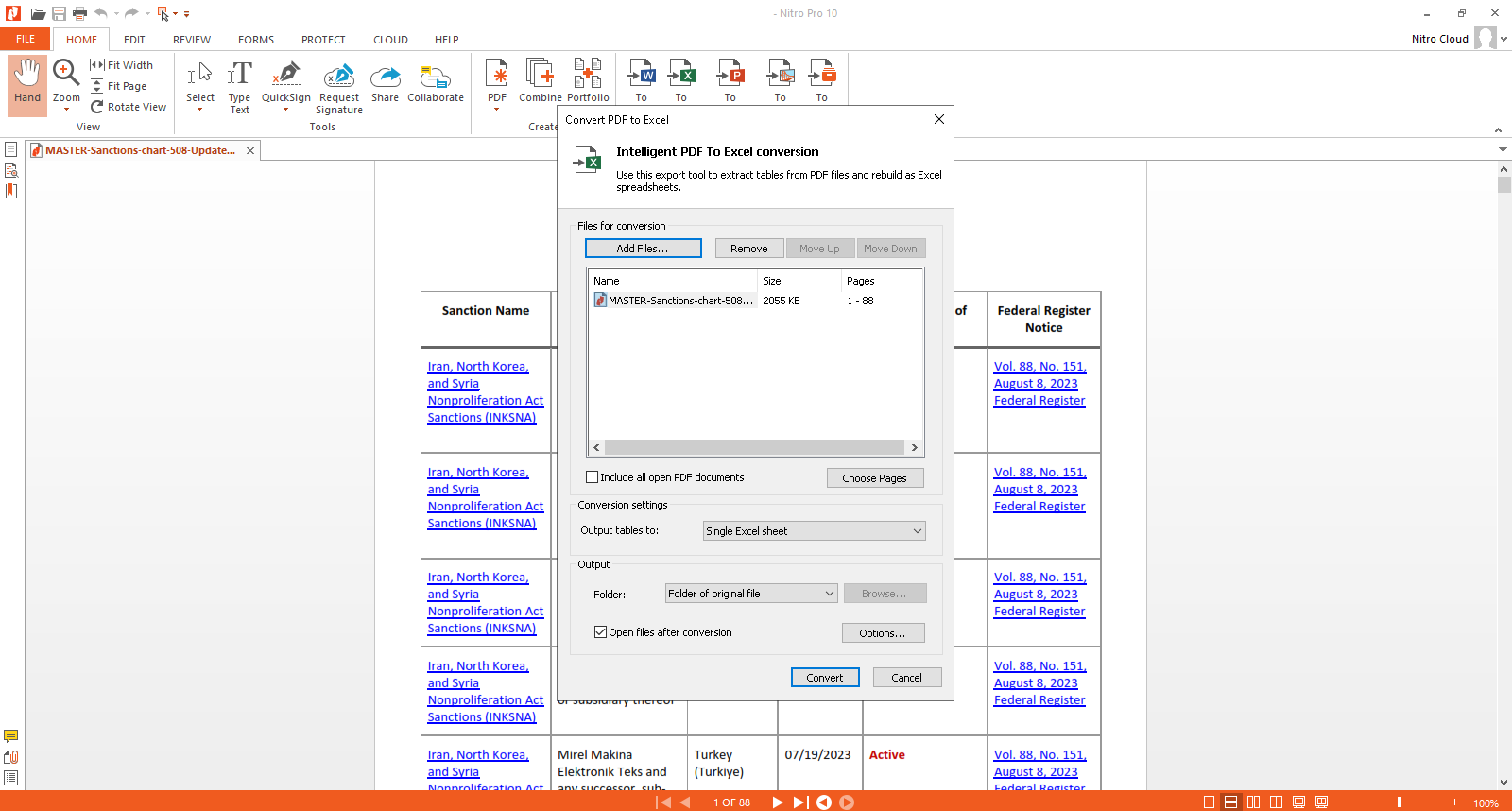Go to the previous page in status bar

click(686, 802)
